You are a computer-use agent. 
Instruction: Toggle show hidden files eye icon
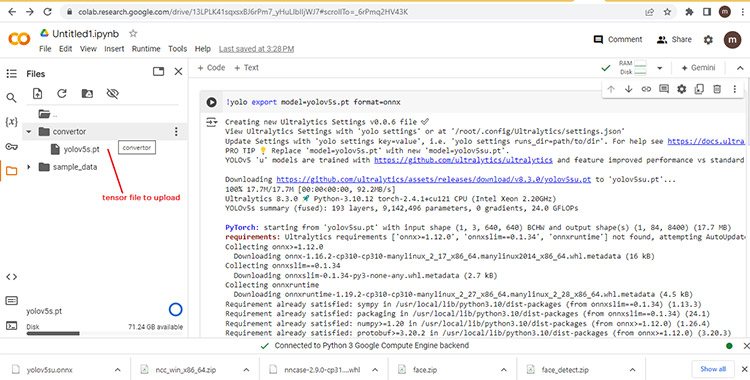click(x=112, y=94)
